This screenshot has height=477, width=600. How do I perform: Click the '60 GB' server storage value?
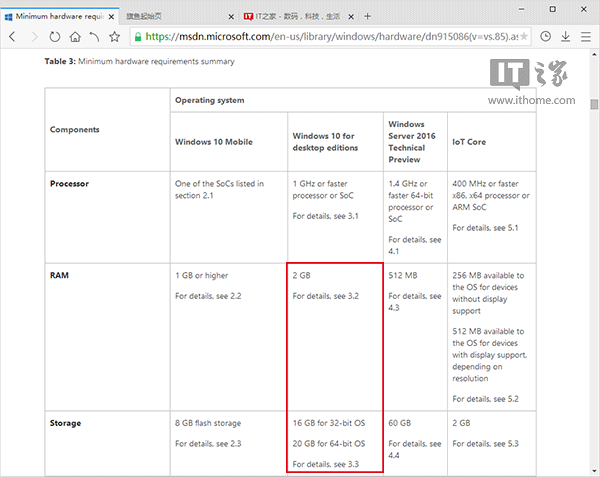pyautogui.click(x=399, y=423)
